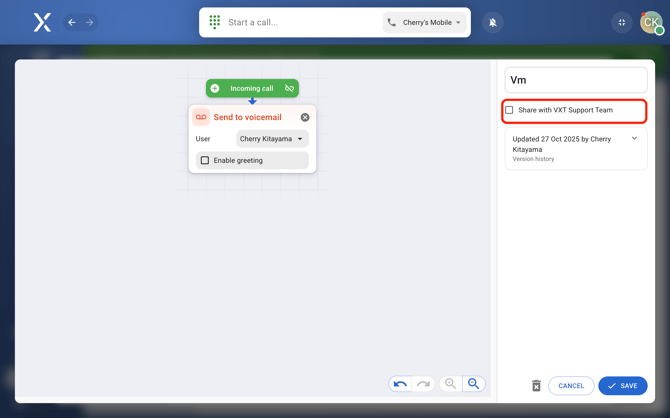
Task: Open the green dialpad icon
Action: click(x=215, y=22)
